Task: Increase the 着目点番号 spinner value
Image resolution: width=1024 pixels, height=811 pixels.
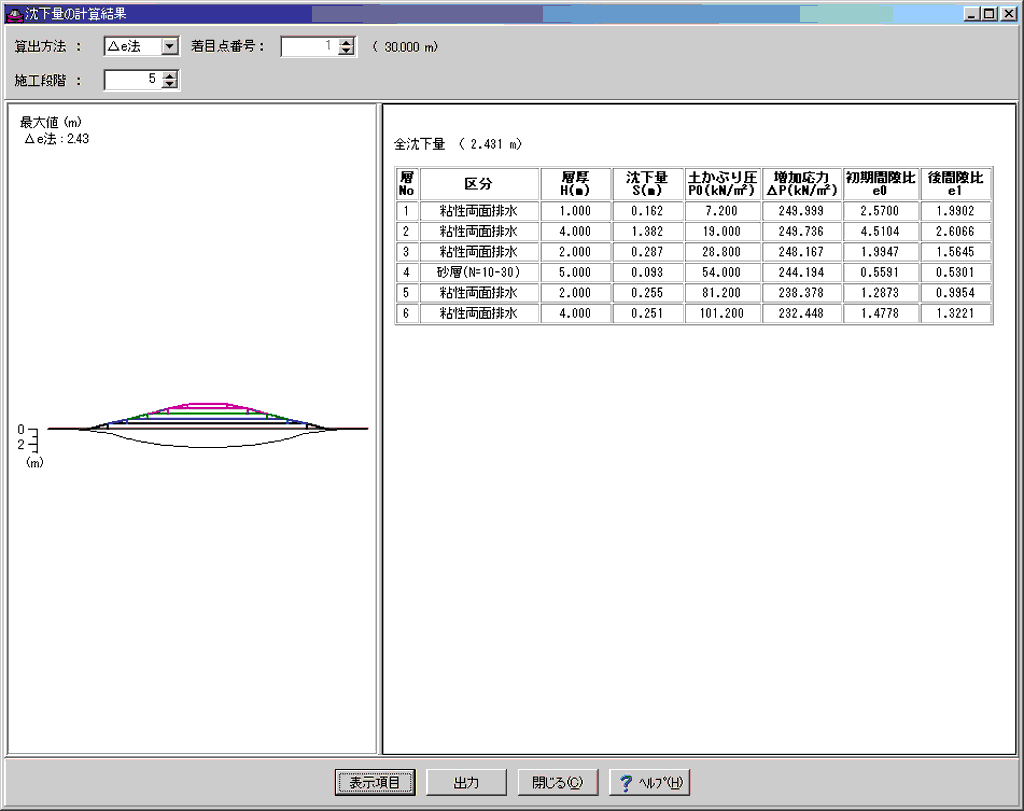Action: (x=347, y=42)
